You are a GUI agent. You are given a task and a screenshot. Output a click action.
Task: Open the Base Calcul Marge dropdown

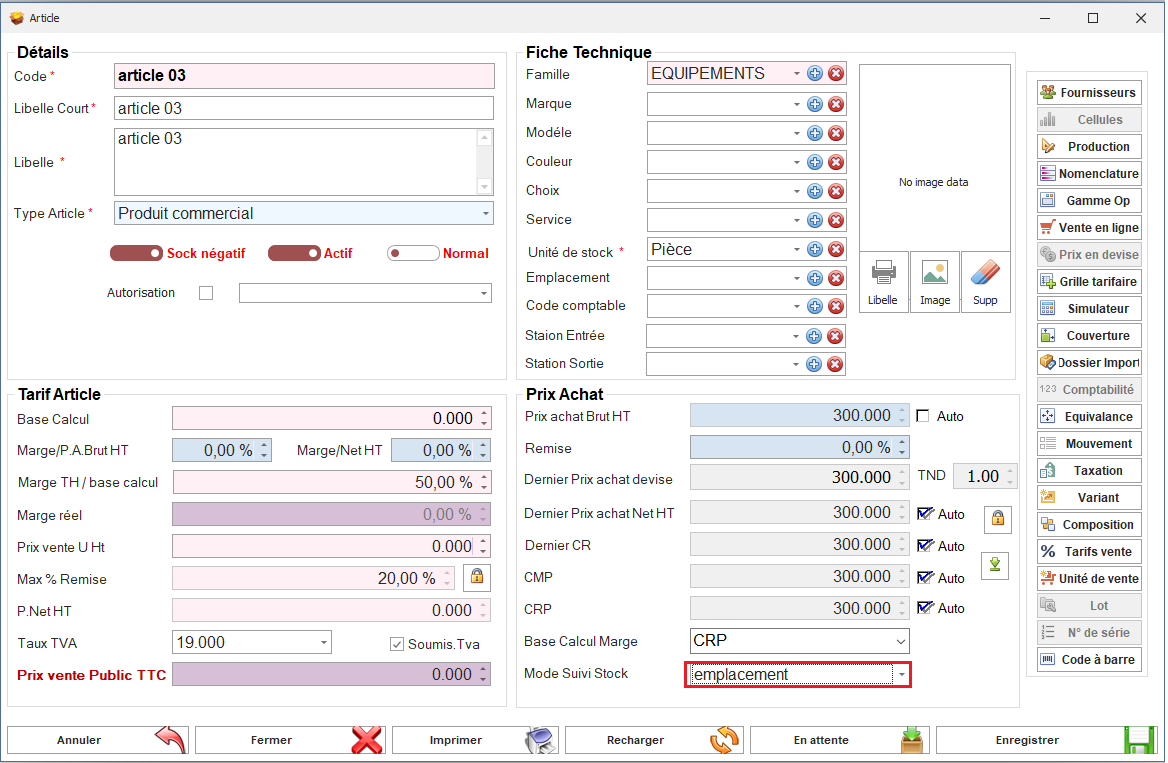(900, 641)
